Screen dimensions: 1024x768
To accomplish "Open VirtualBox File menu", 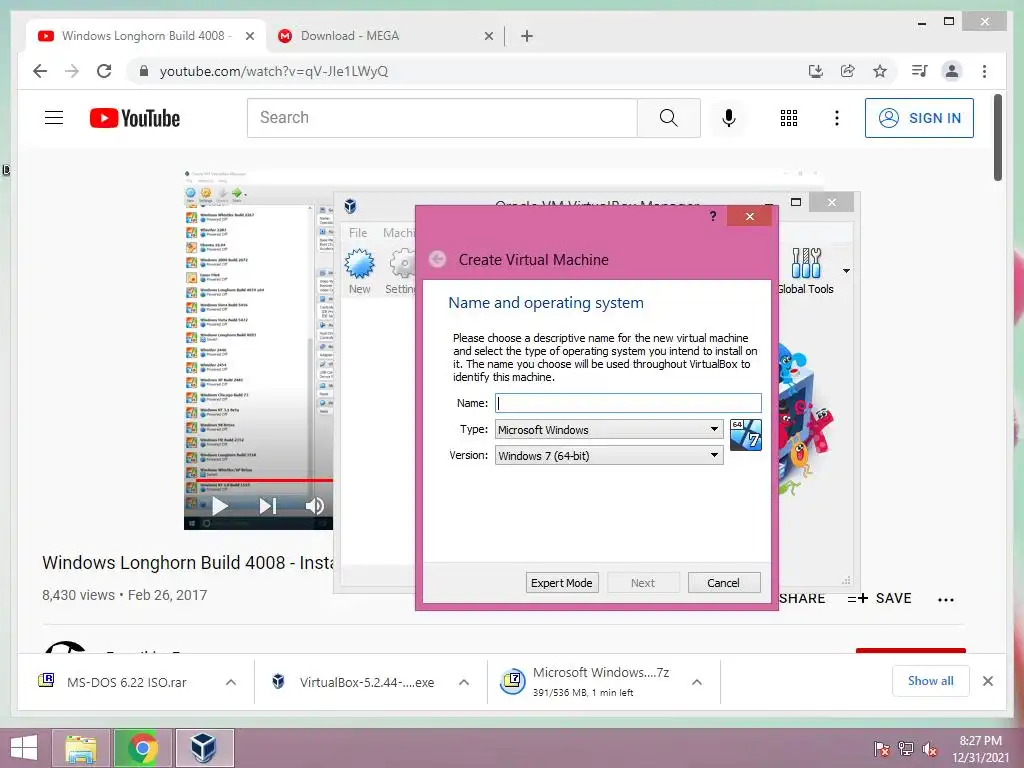I will pyautogui.click(x=358, y=232).
